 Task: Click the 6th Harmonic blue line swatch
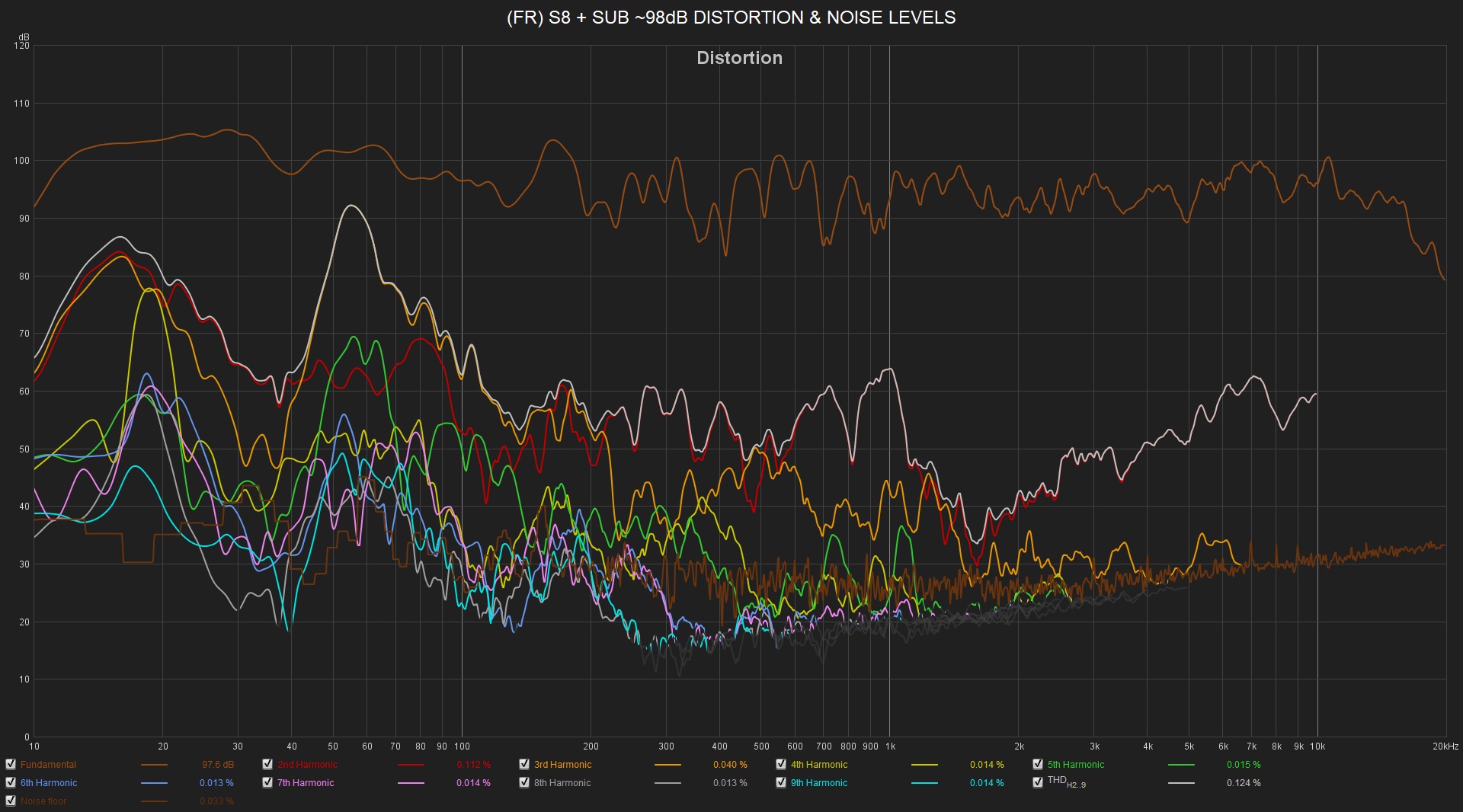point(154,783)
